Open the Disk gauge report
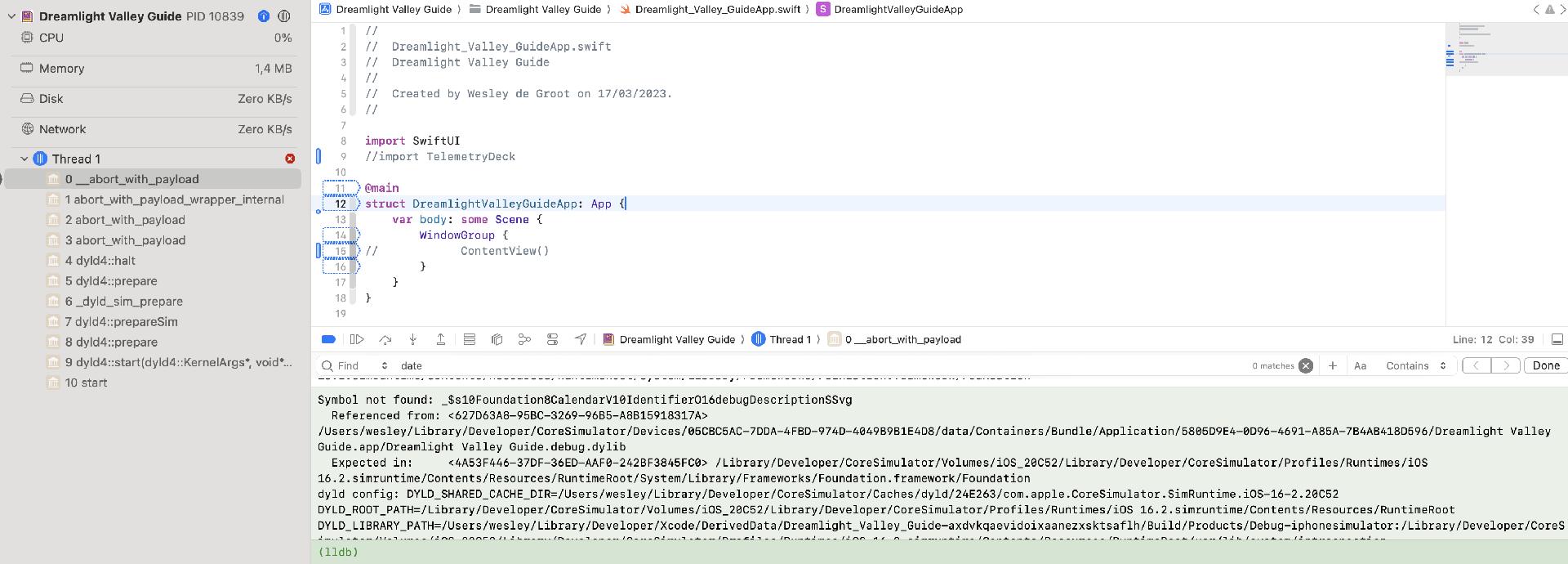1568x564 pixels. click(155, 99)
